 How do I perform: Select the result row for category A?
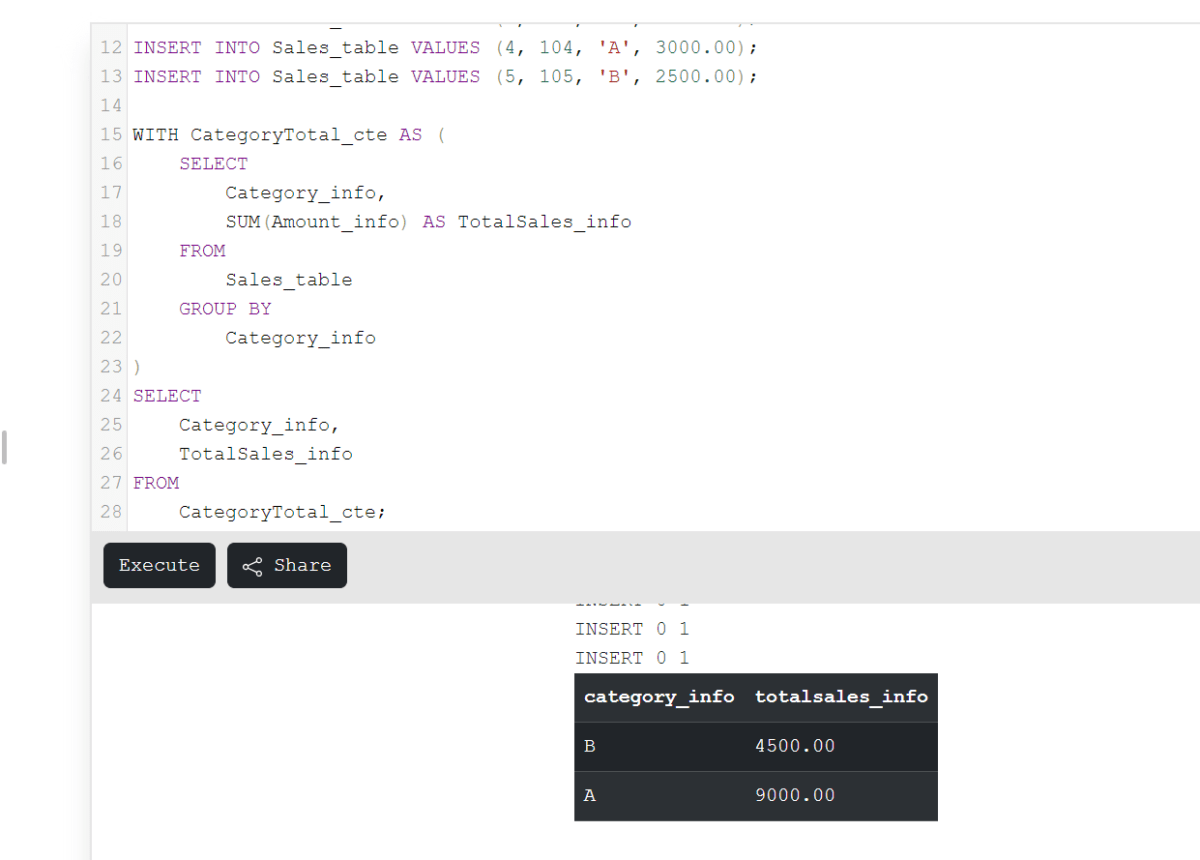pos(700,795)
